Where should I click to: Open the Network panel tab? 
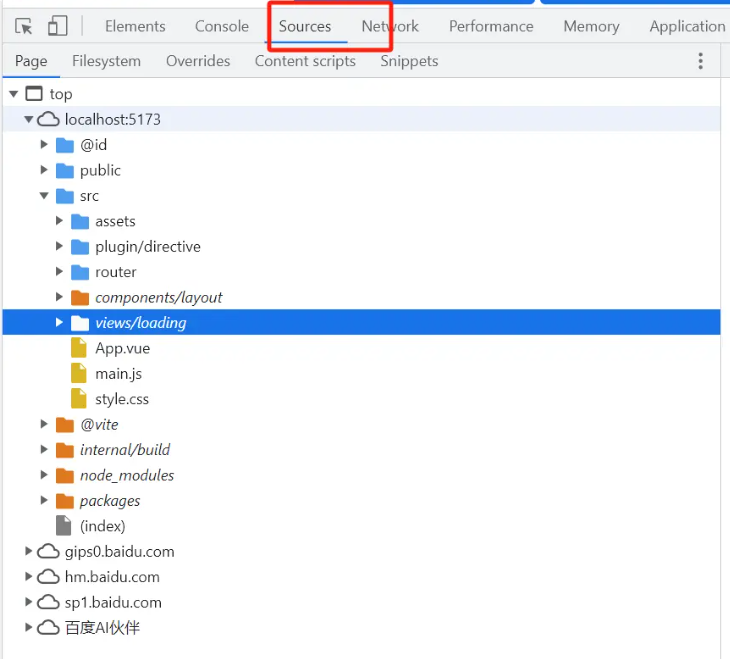click(390, 26)
